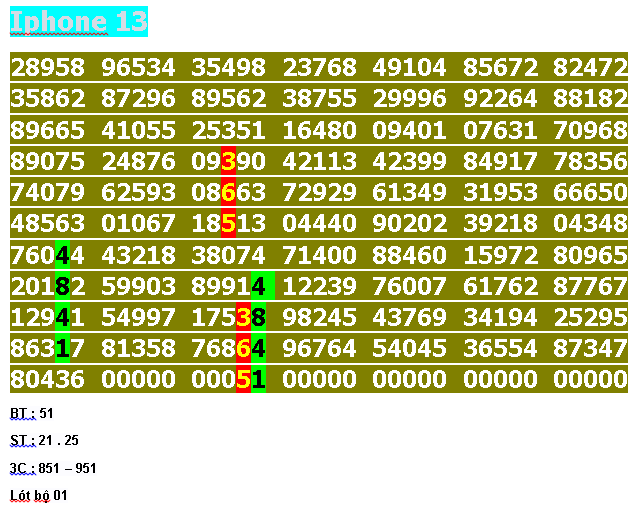Select number 87296

138,98
